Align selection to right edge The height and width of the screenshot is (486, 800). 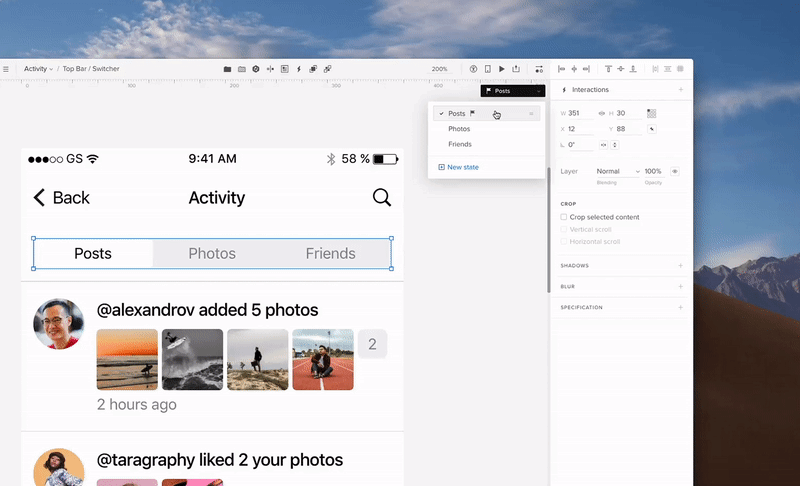click(586, 69)
